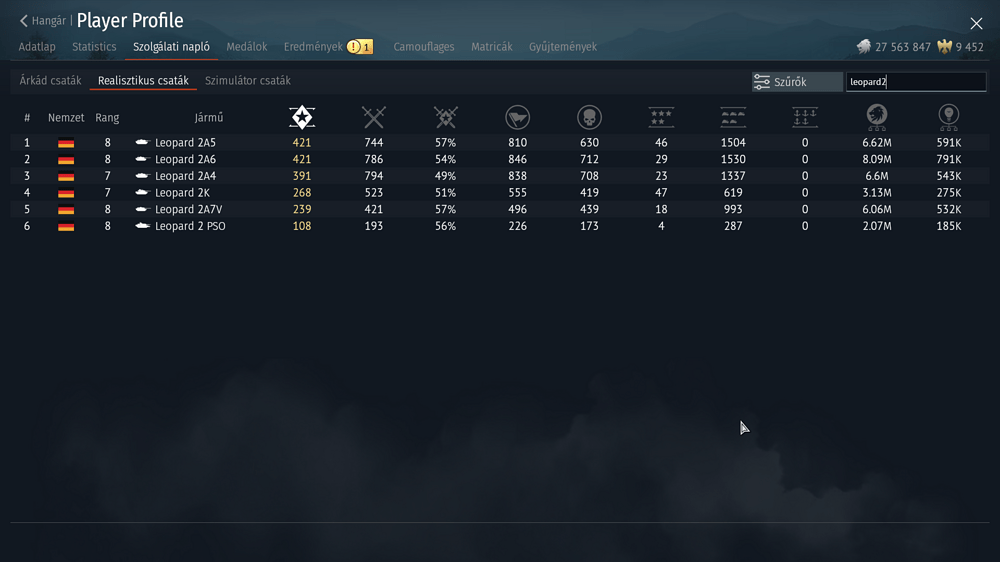Click Leopard 2A4 tank icon
This screenshot has width=1000, height=562.
pos(142,175)
